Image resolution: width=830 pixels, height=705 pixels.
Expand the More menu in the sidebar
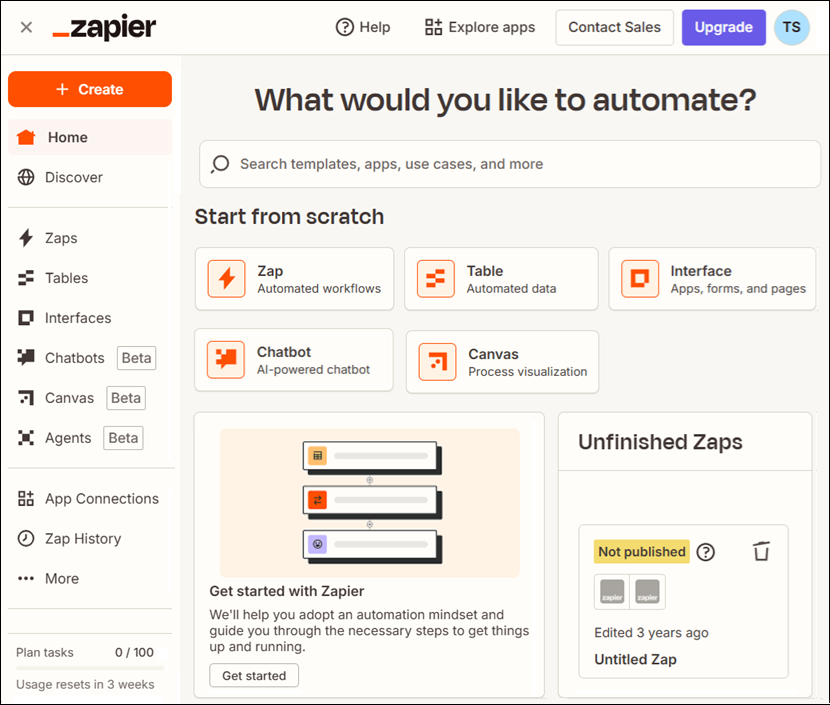pyautogui.click(x=90, y=579)
